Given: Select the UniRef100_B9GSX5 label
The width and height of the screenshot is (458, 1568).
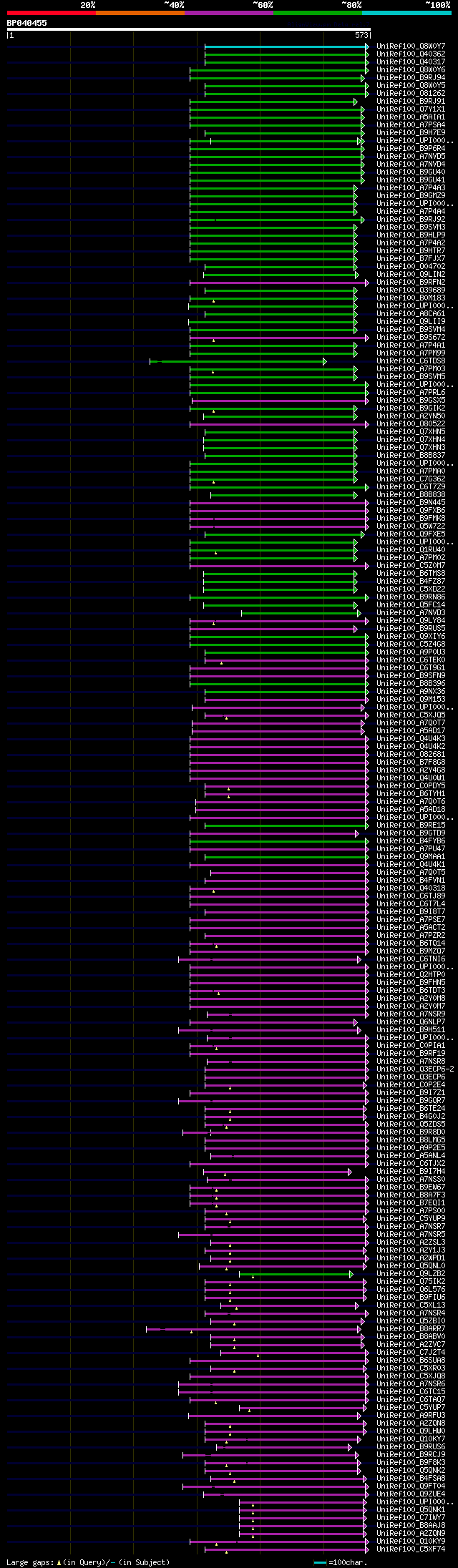Looking at the screenshot, I should (x=411, y=401).
